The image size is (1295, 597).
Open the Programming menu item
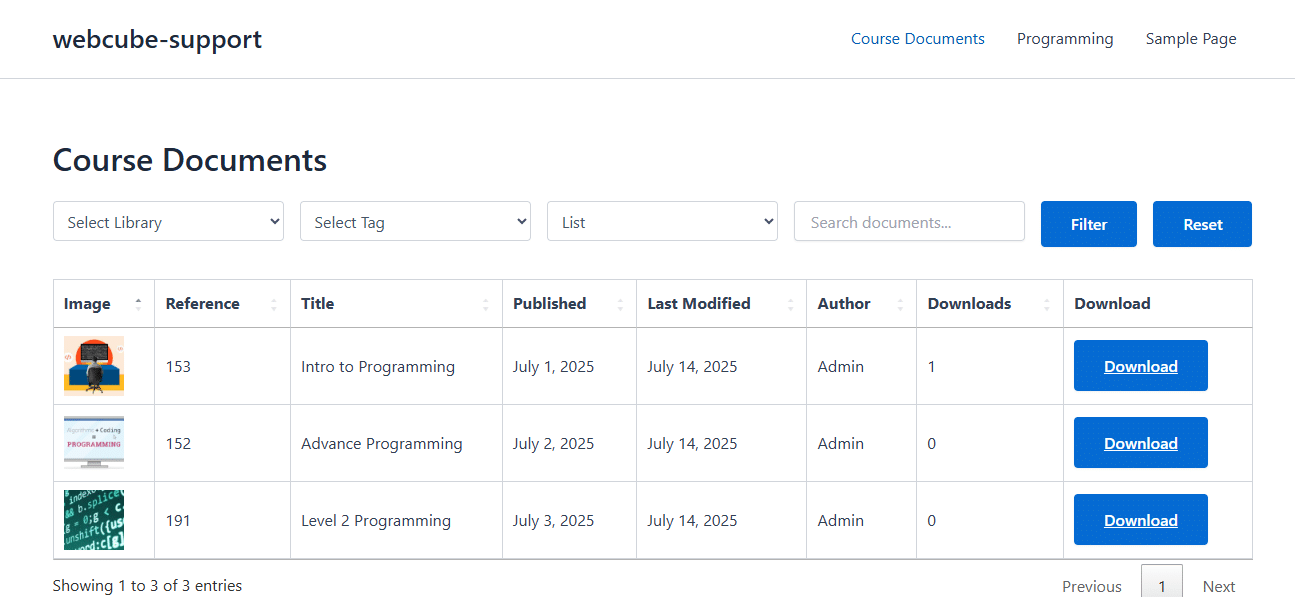[1065, 39]
